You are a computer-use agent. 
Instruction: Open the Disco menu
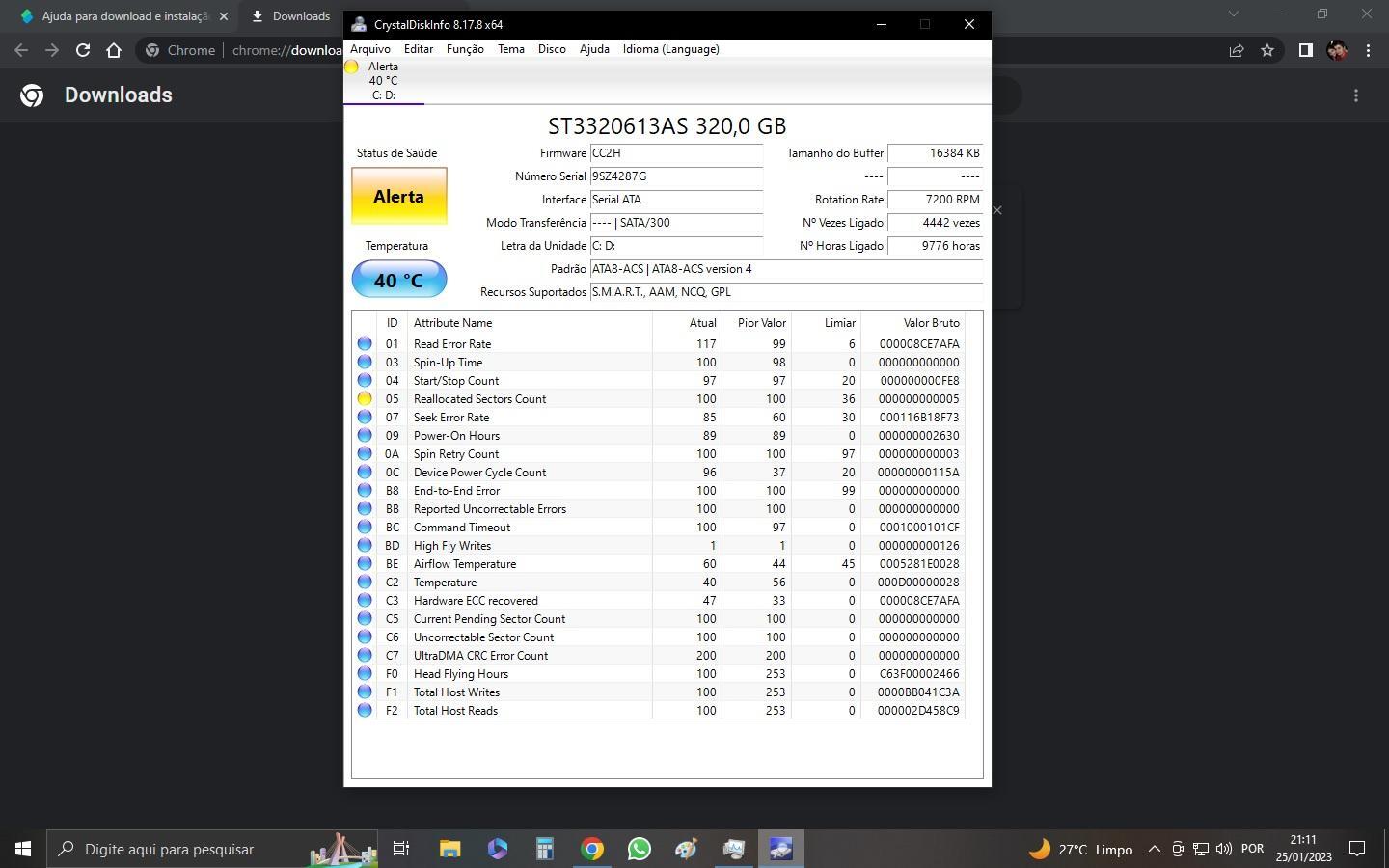[x=552, y=49]
